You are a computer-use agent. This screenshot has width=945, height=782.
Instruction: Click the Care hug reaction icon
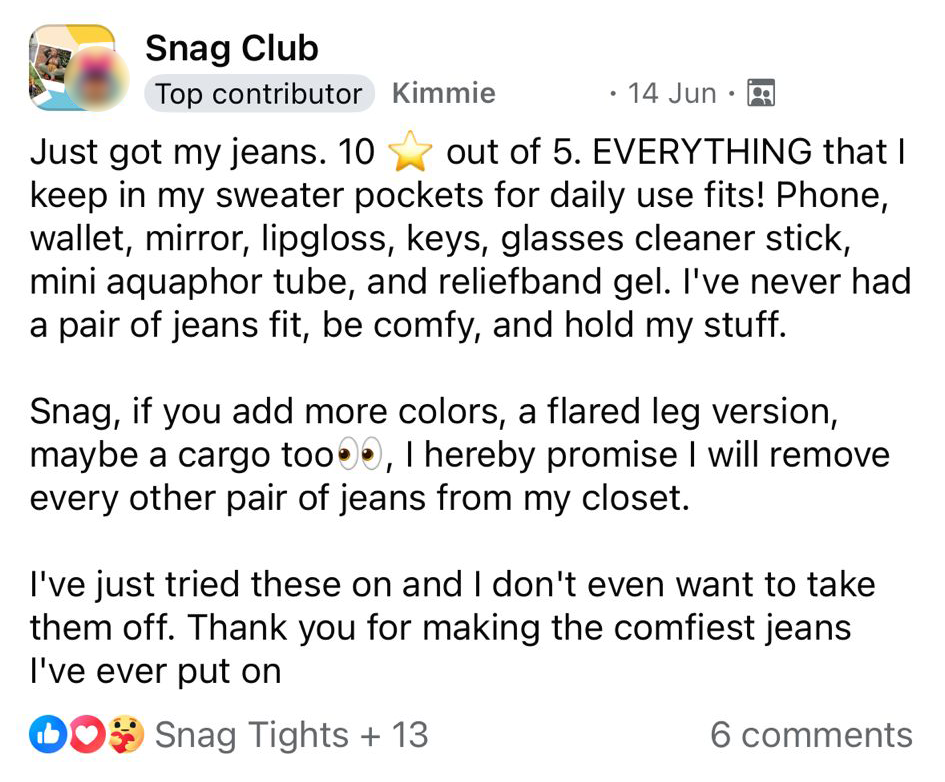pyautogui.click(x=123, y=735)
